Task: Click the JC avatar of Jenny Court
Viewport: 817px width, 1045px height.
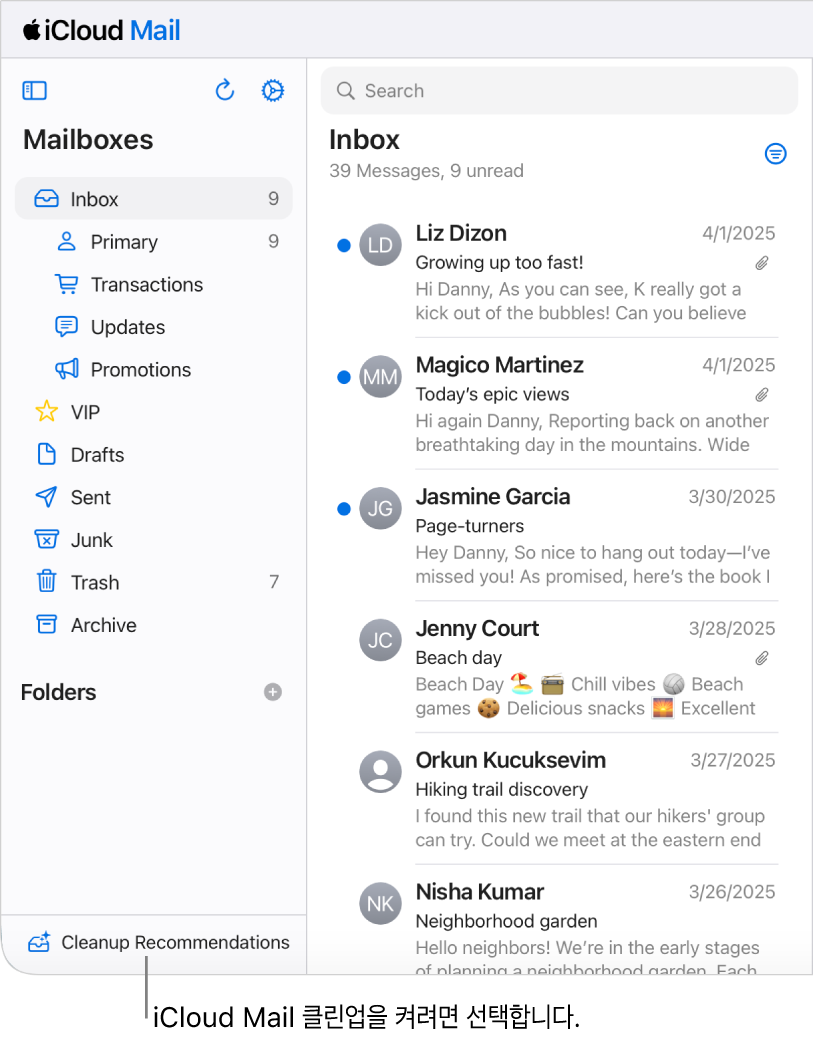Action: tap(381, 640)
